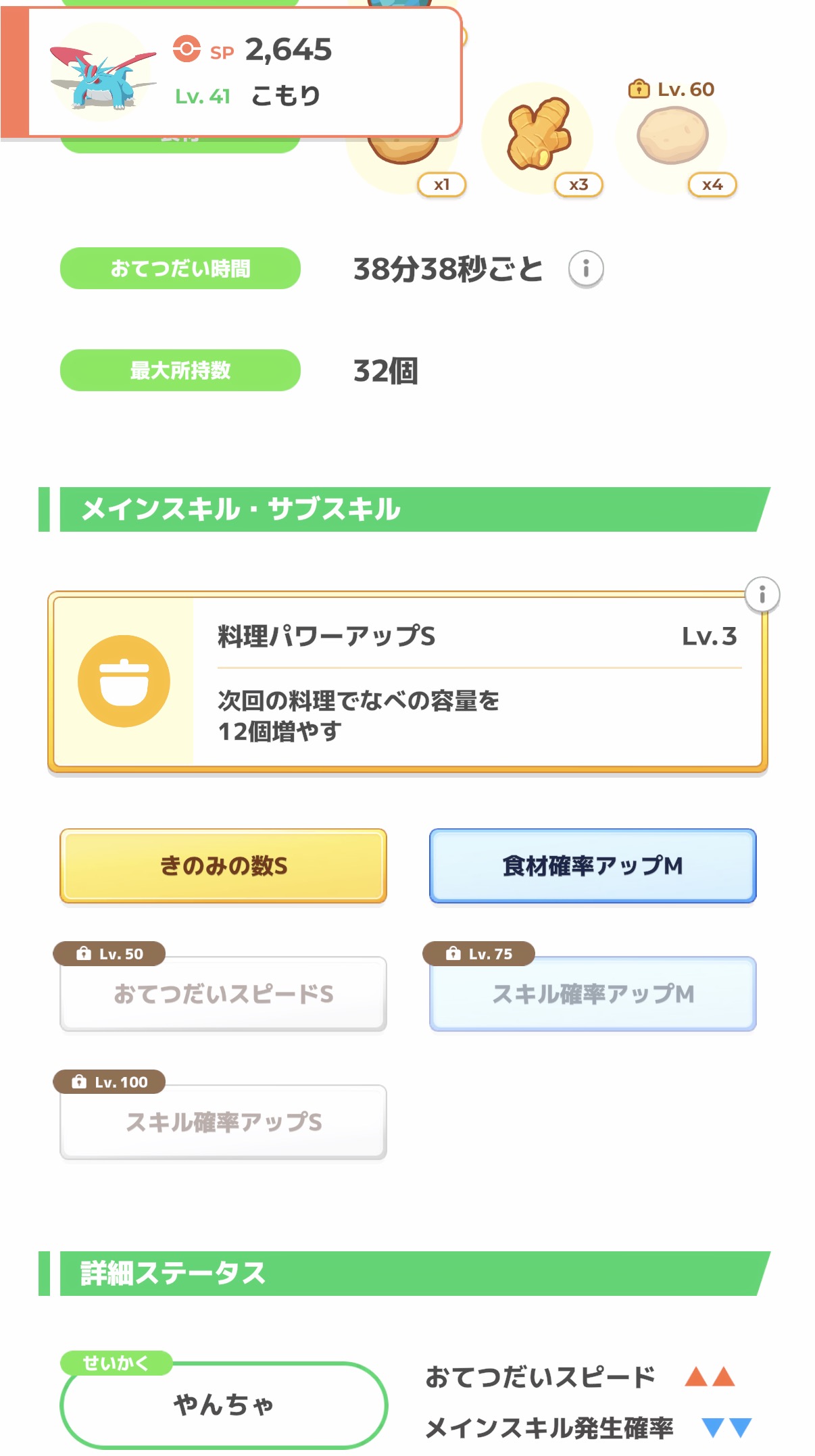Image resolution: width=815 pixels, height=1456 pixels.
Task: Tap the ginger ingredient icon
Action: [539, 134]
